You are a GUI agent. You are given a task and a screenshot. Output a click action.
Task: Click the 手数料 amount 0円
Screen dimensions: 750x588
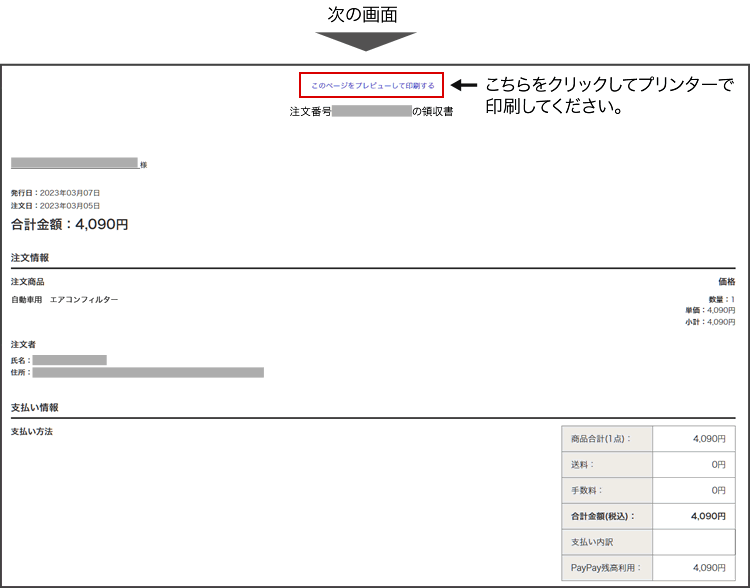click(718, 490)
